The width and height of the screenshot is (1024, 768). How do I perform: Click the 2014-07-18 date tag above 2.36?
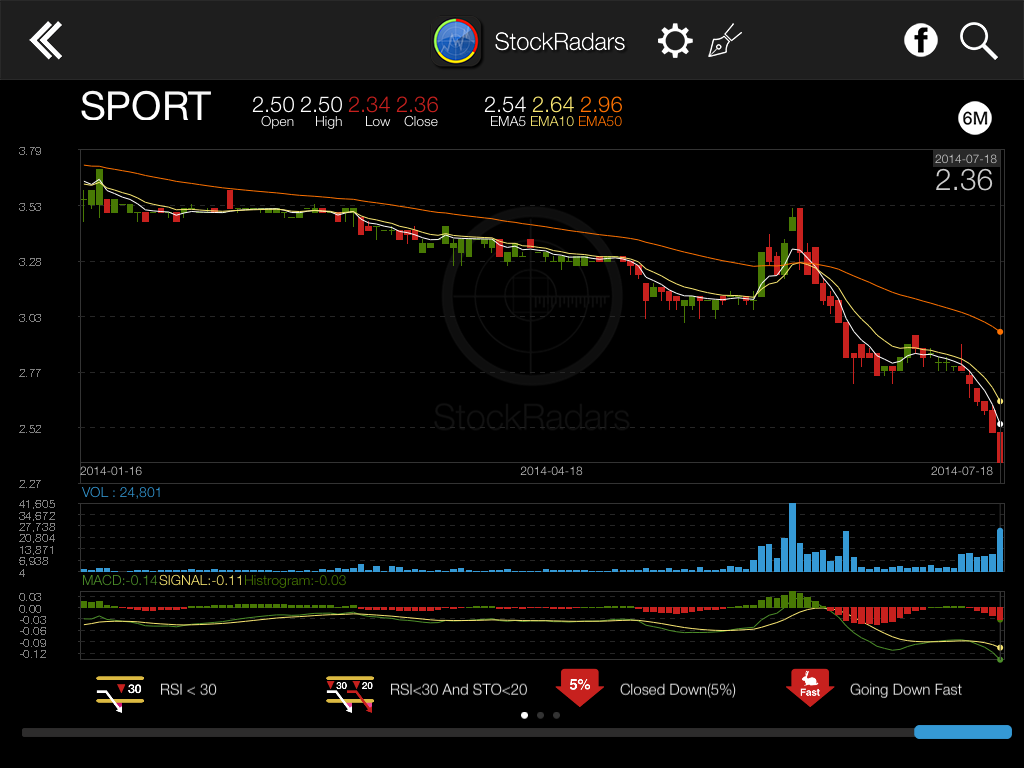pyautogui.click(x=966, y=159)
